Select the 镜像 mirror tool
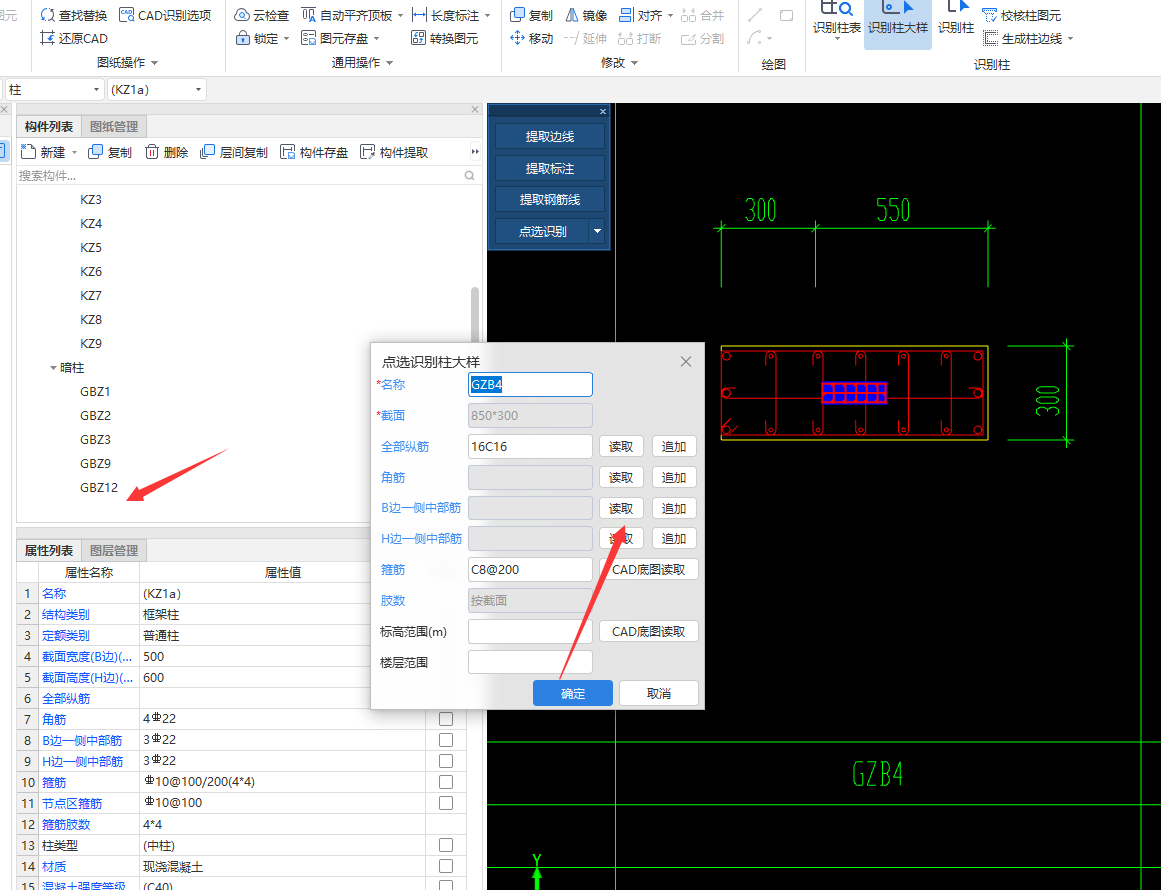 (586, 15)
